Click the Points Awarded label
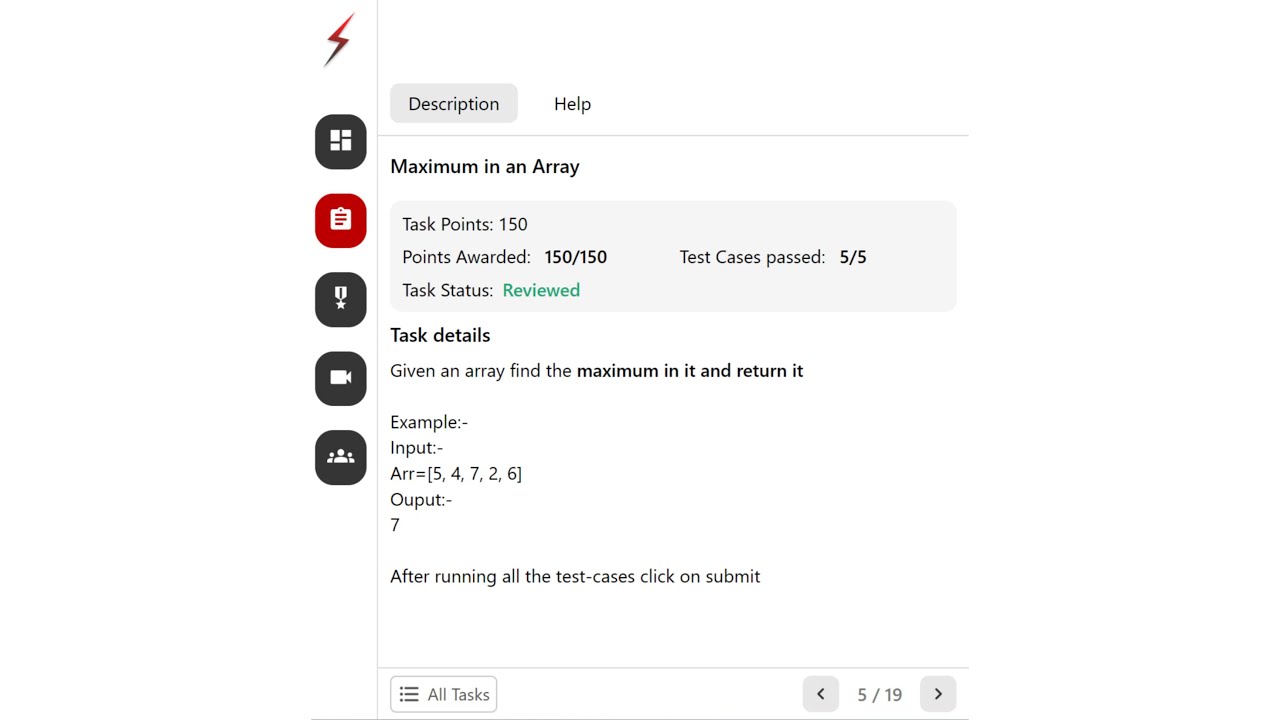 466,257
